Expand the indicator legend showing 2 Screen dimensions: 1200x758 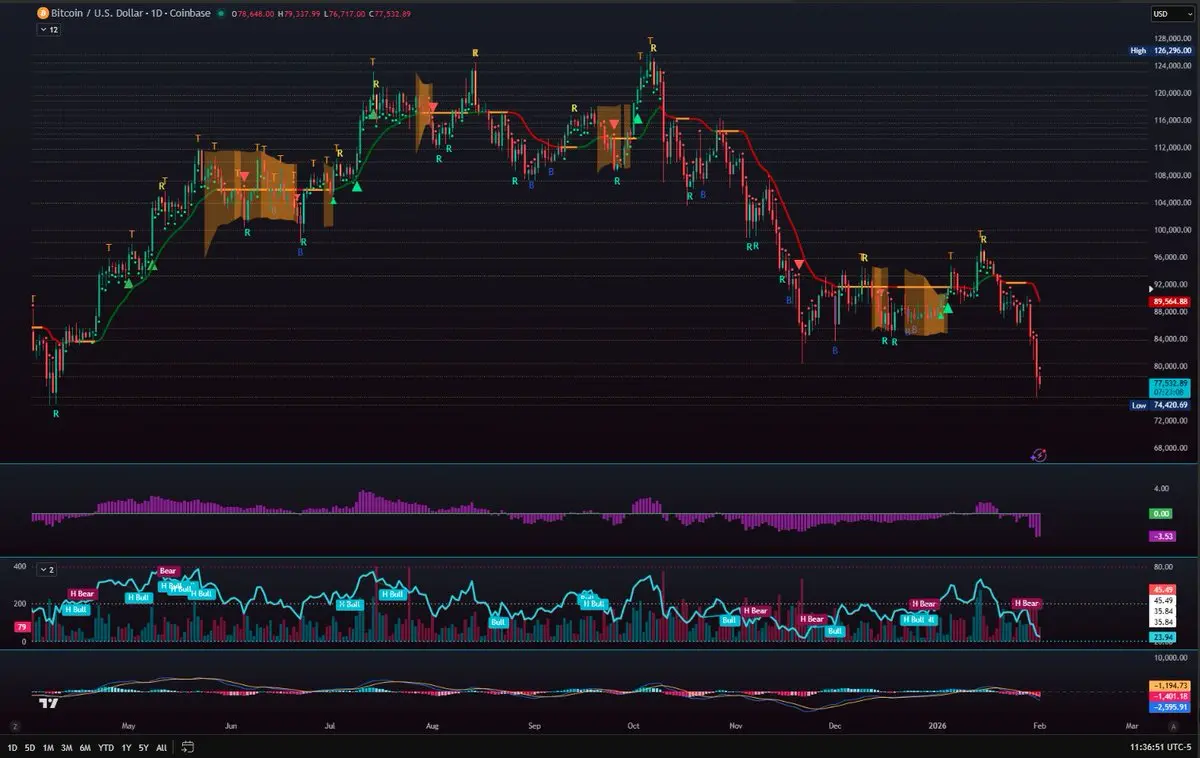click(x=47, y=569)
